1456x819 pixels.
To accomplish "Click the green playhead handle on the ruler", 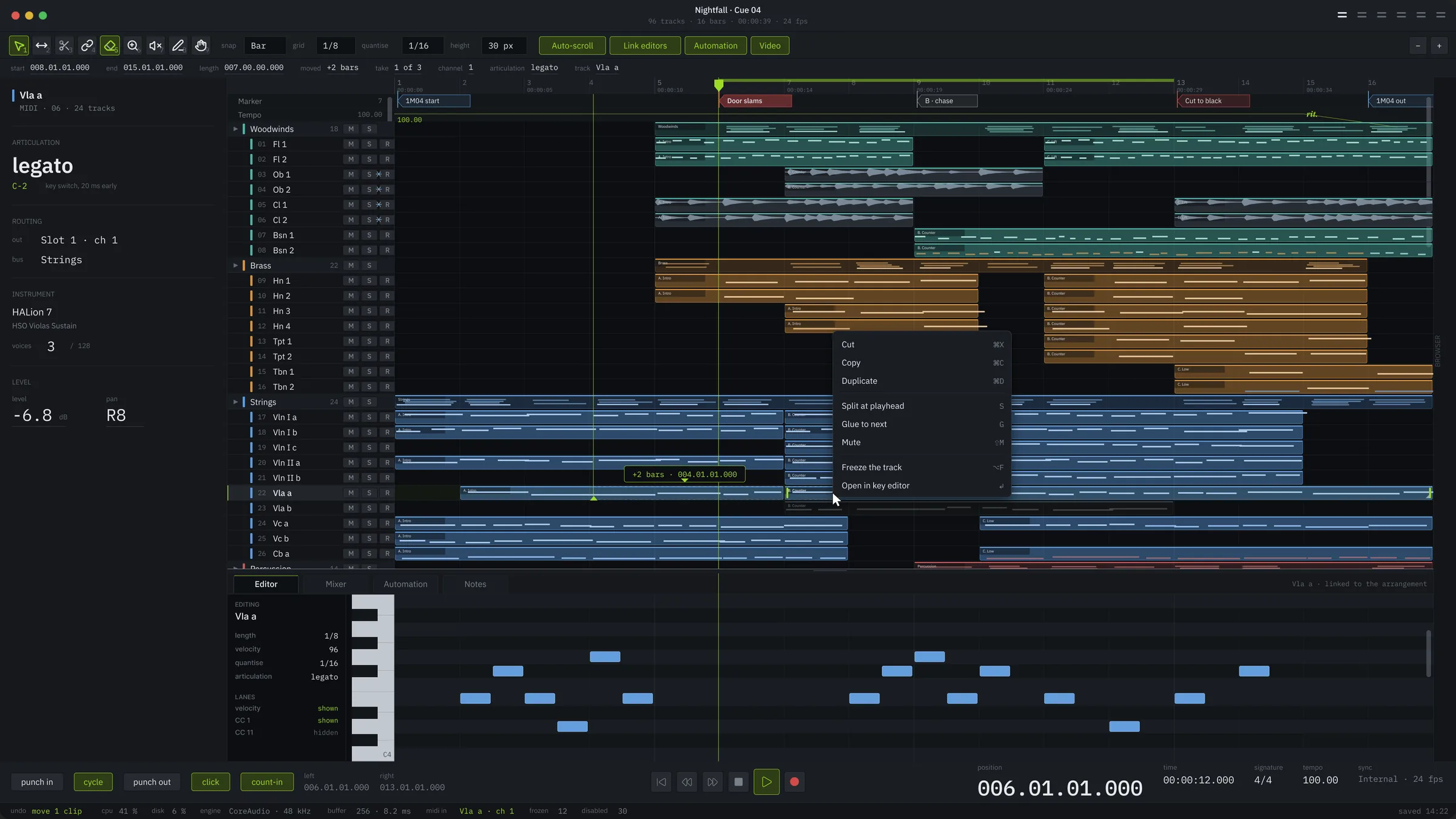I will (718, 84).
